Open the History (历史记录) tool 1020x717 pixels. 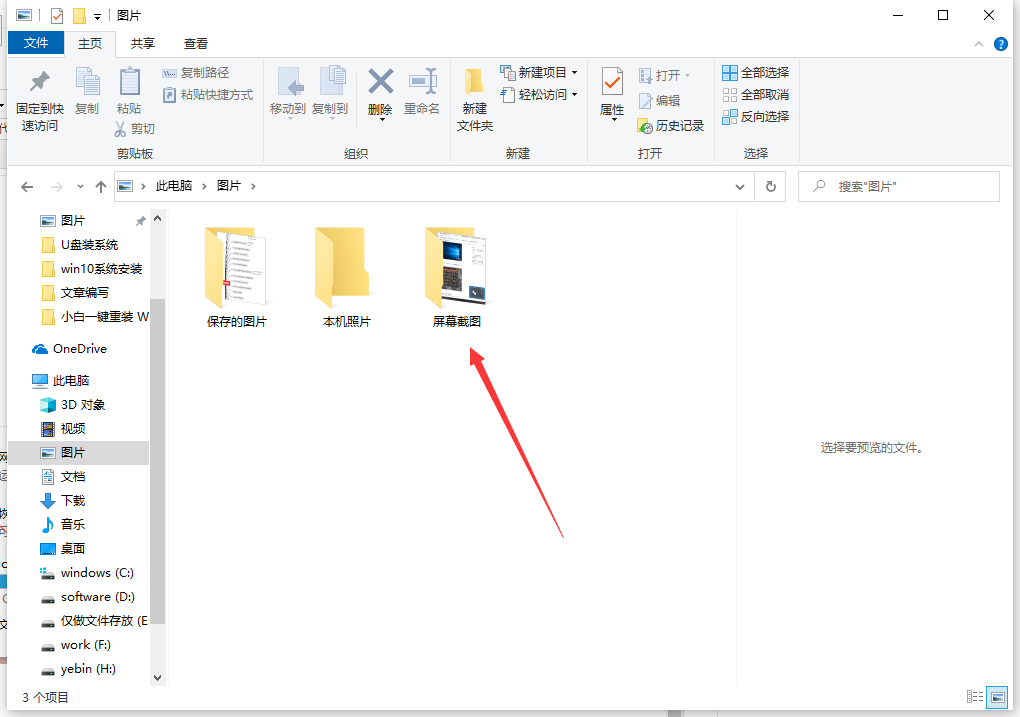coord(671,126)
